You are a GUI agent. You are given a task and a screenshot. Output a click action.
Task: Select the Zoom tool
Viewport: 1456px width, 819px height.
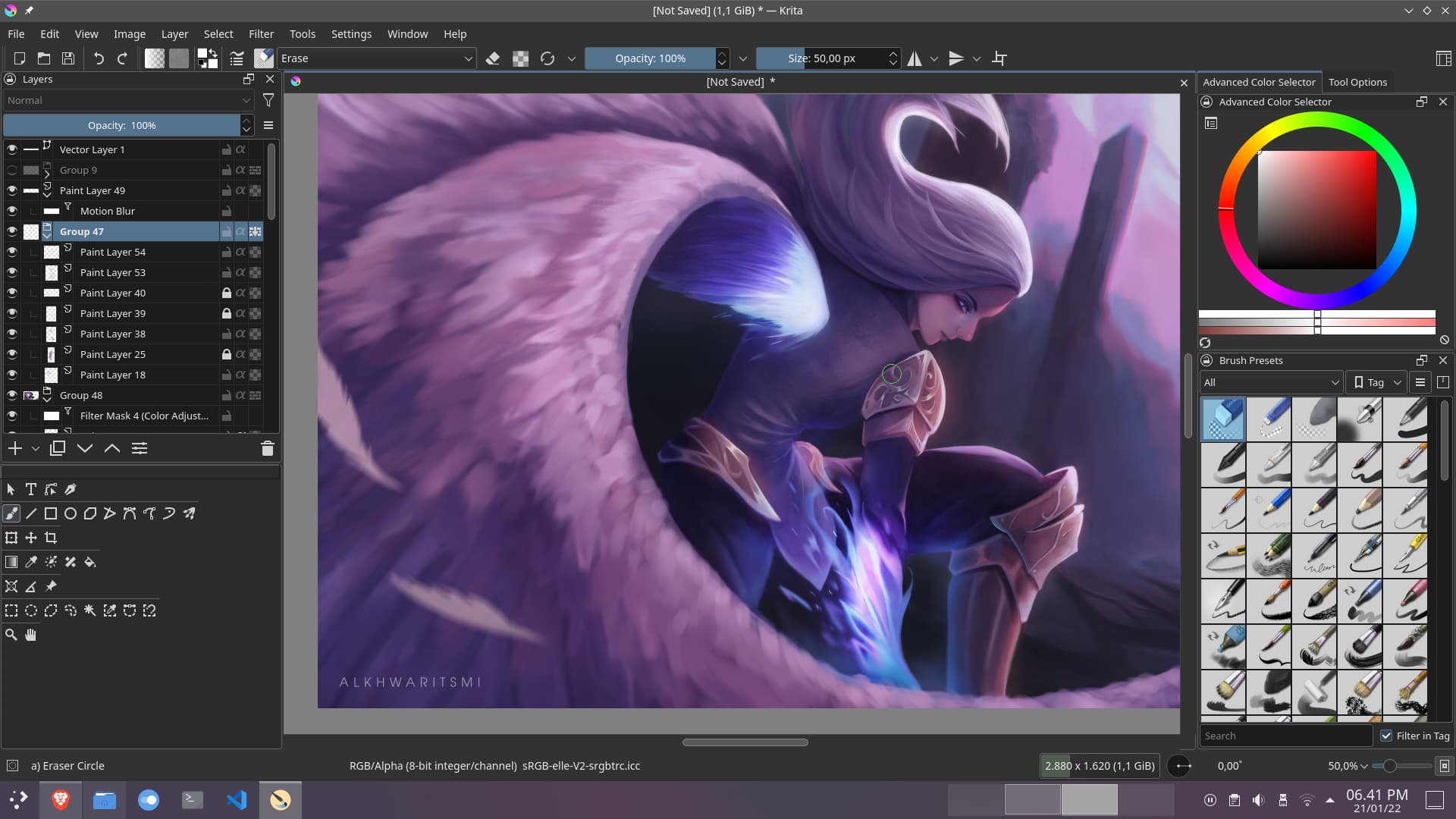[11, 635]
